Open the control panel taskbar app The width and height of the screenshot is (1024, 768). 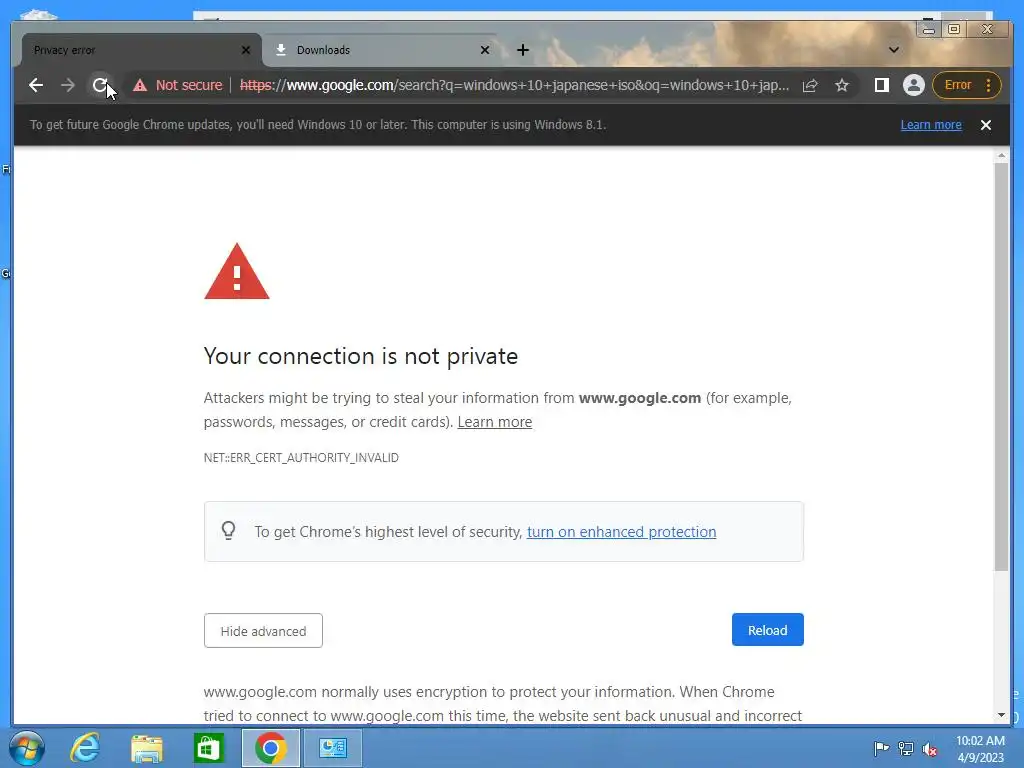click(333, 748)
